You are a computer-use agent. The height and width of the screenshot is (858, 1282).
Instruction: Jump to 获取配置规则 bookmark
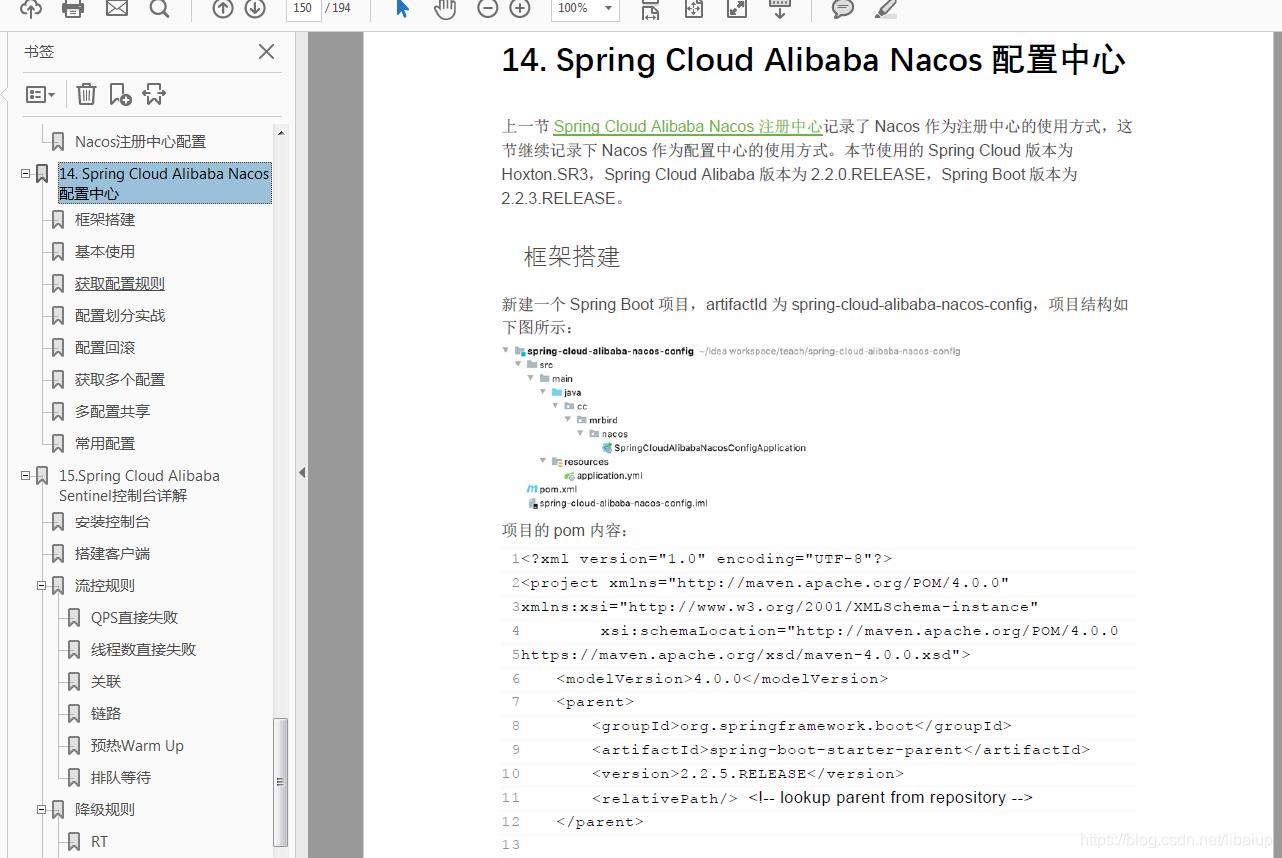click(x=120, y=284)
